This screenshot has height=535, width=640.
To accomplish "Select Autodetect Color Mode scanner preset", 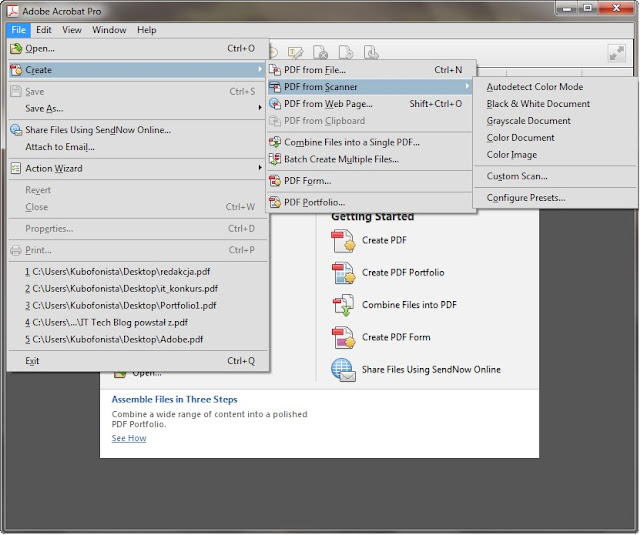I will [556, 87].
